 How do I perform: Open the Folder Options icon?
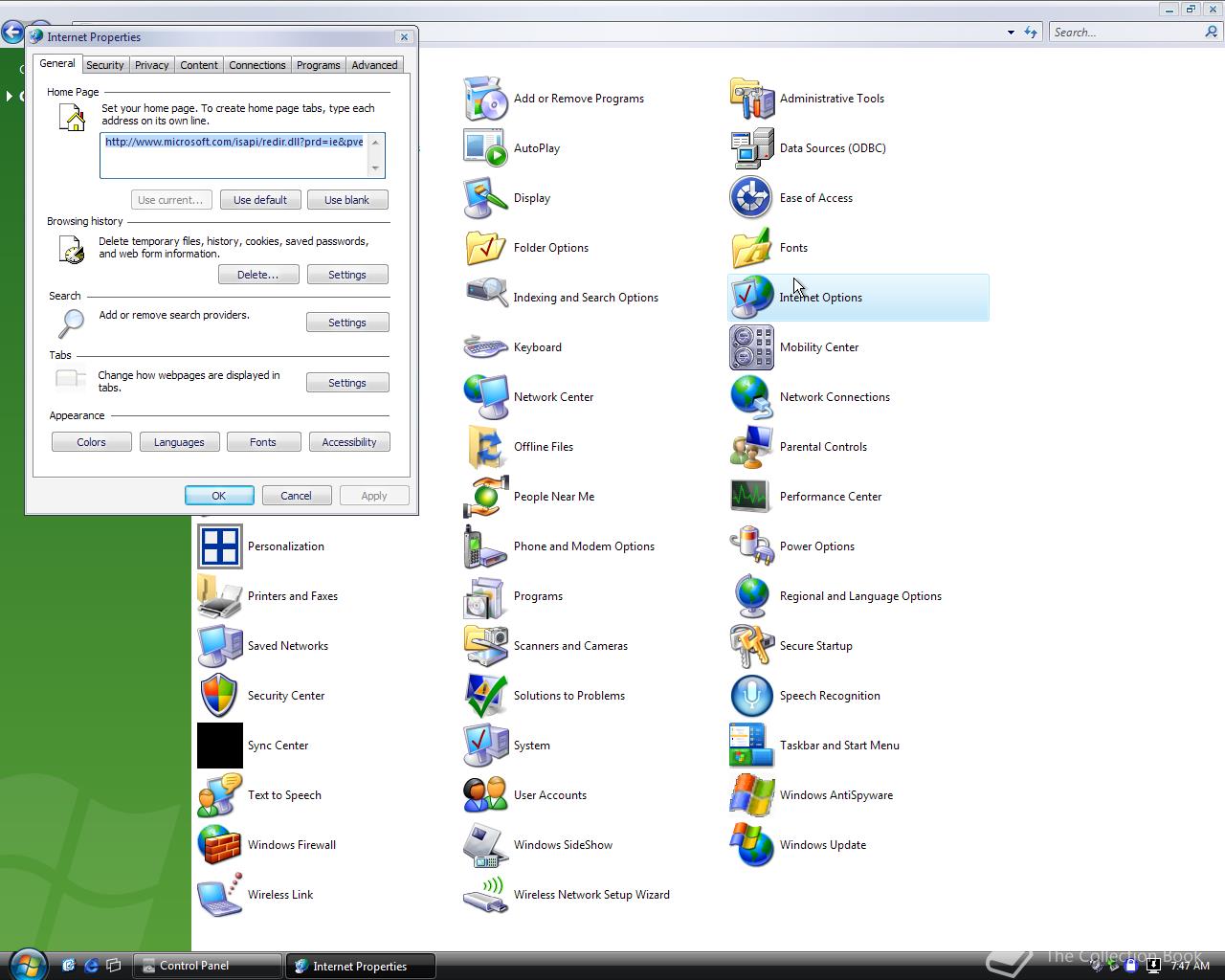click(485, 248)
